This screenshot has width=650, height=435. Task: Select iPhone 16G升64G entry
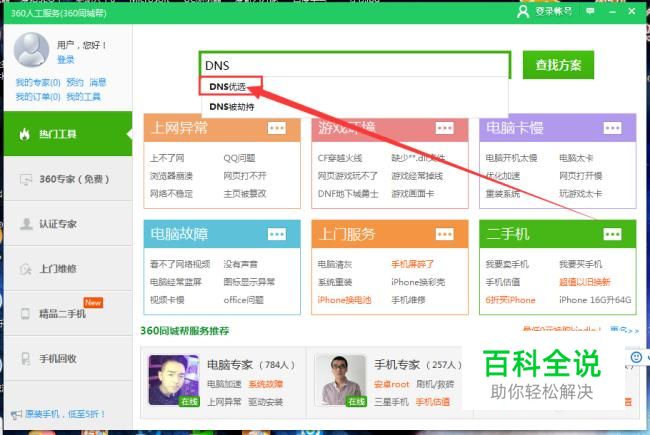[595, 300]
